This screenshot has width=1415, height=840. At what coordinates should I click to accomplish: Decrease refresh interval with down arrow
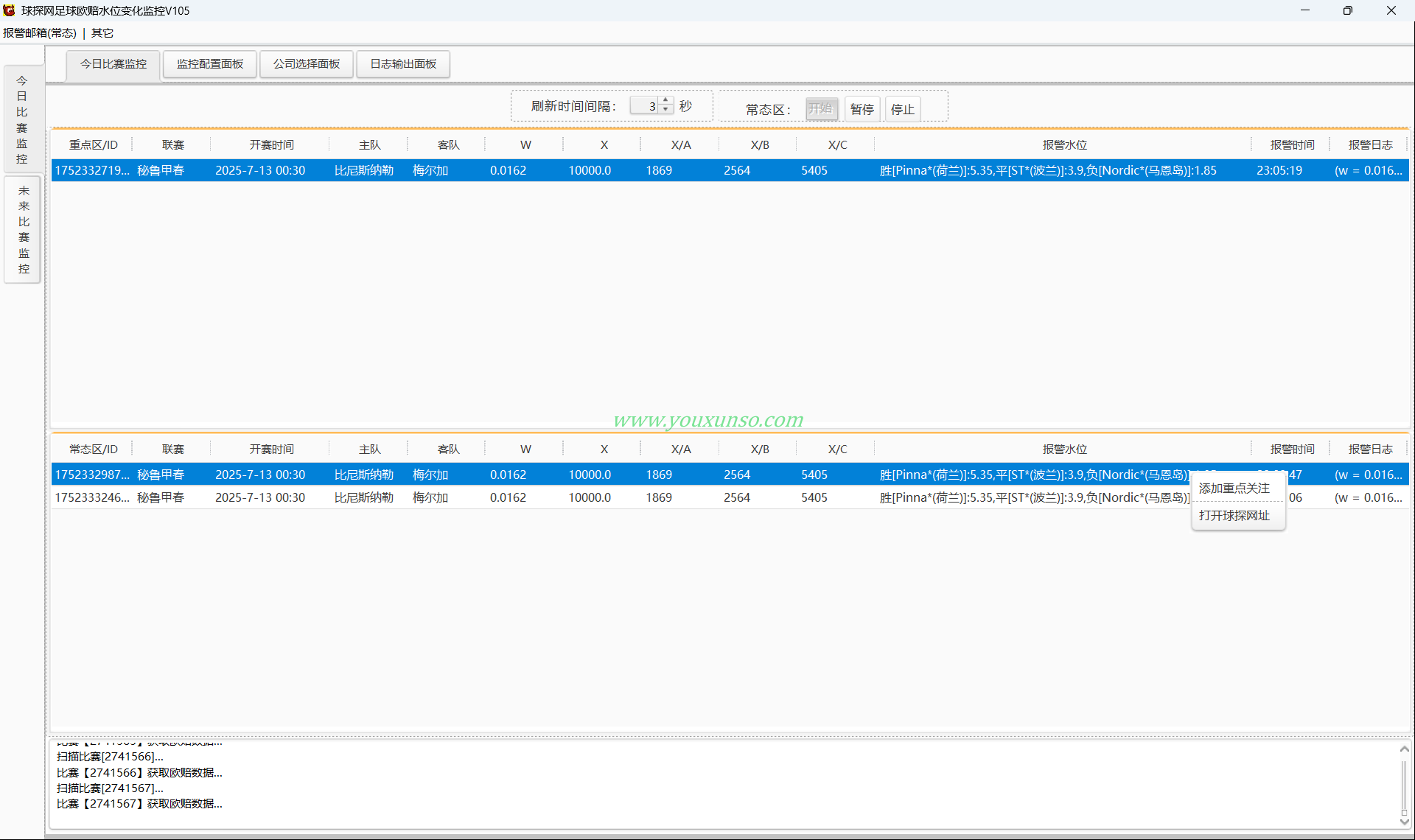666,111
